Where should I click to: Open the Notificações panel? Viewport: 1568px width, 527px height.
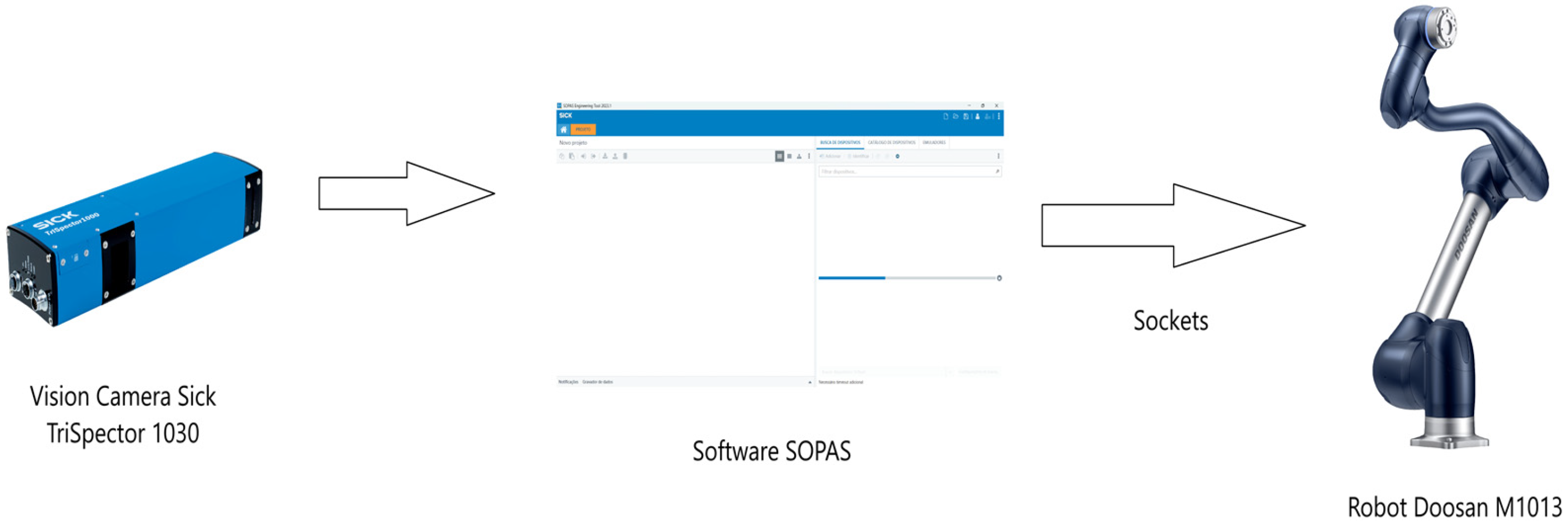coord(568,382)
